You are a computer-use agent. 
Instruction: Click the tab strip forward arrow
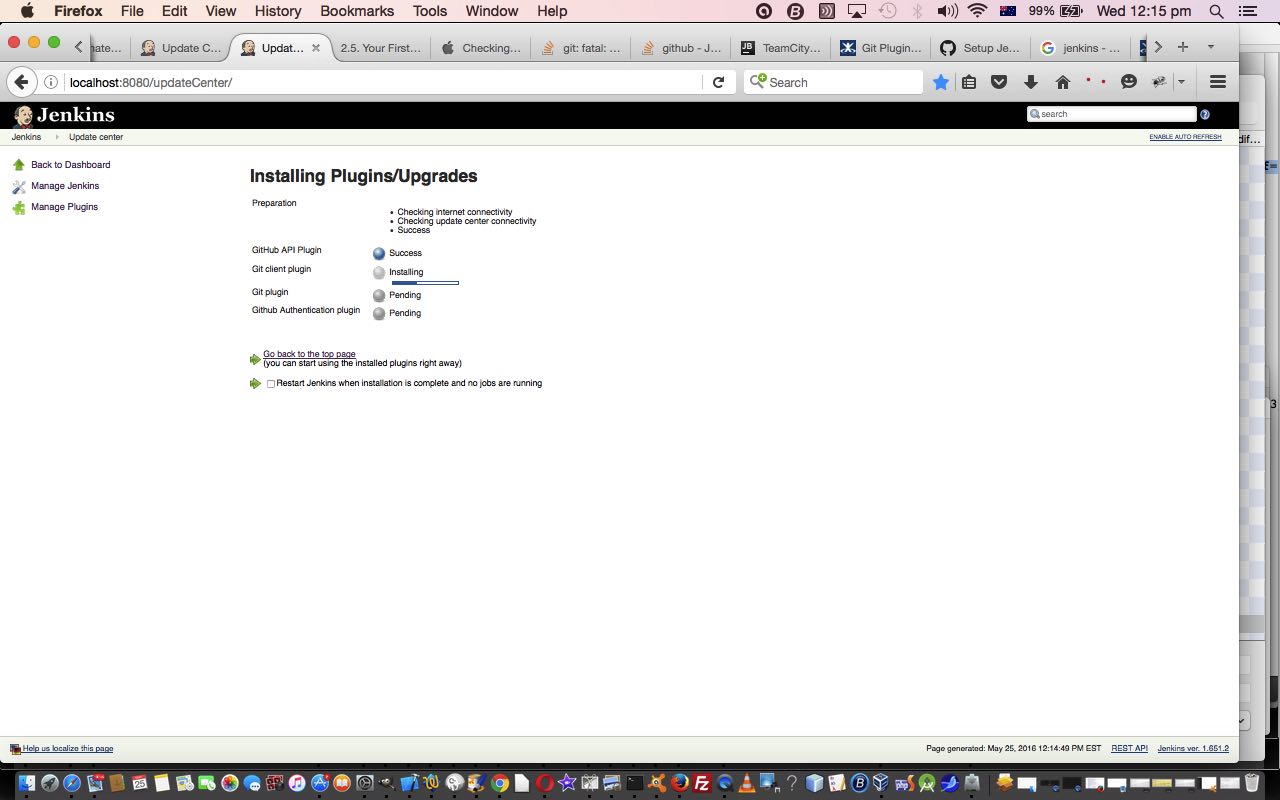click(x=1158, y=47)
